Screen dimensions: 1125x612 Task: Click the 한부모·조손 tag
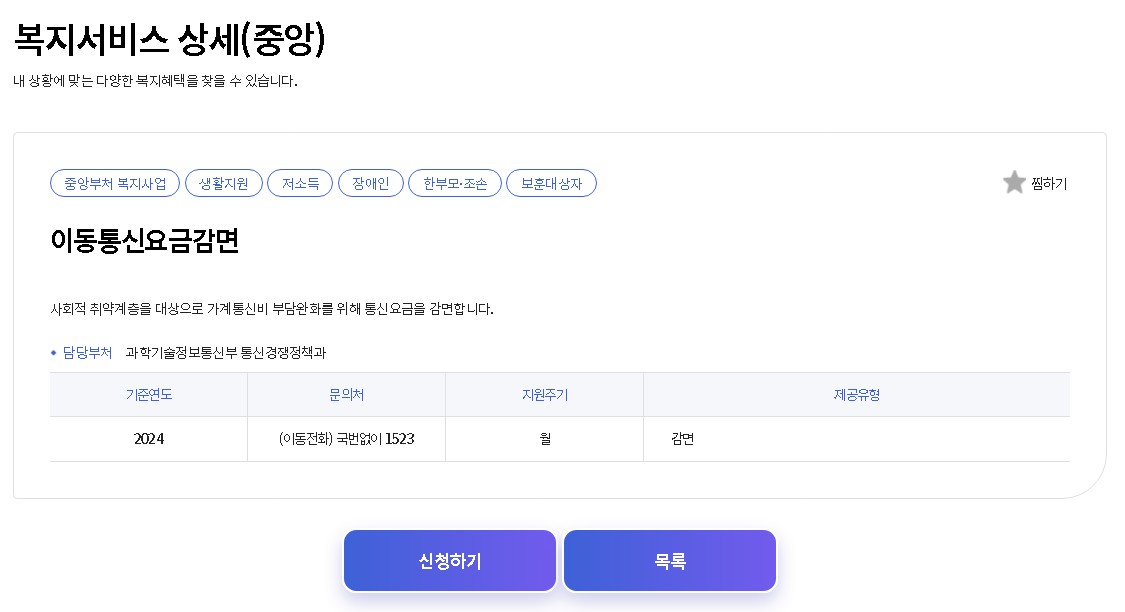[454, 183]
